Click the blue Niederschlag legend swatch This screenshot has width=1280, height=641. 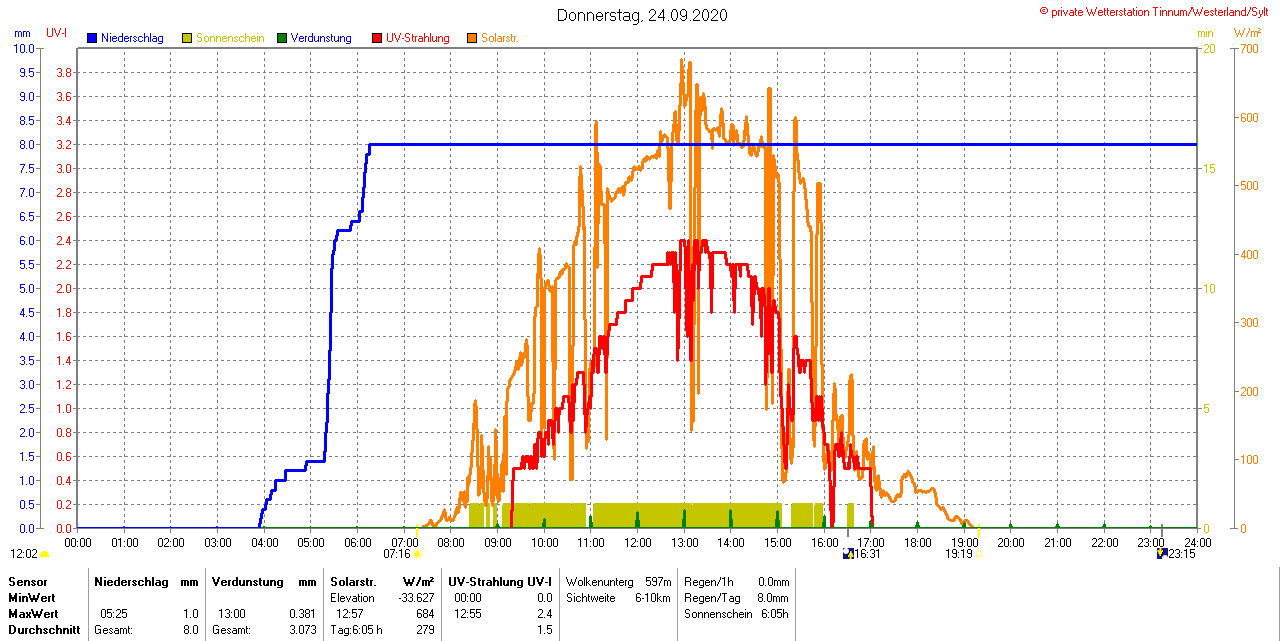tap(92, 38)
